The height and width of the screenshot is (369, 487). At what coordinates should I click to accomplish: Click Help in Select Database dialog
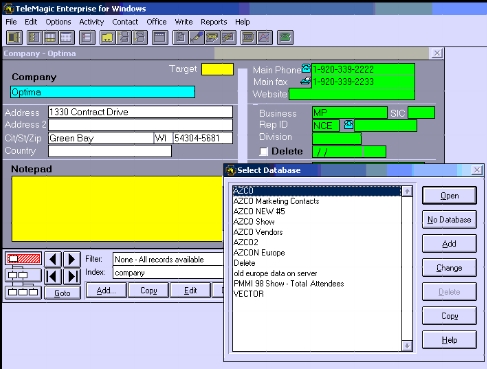(x=449, y=340)
